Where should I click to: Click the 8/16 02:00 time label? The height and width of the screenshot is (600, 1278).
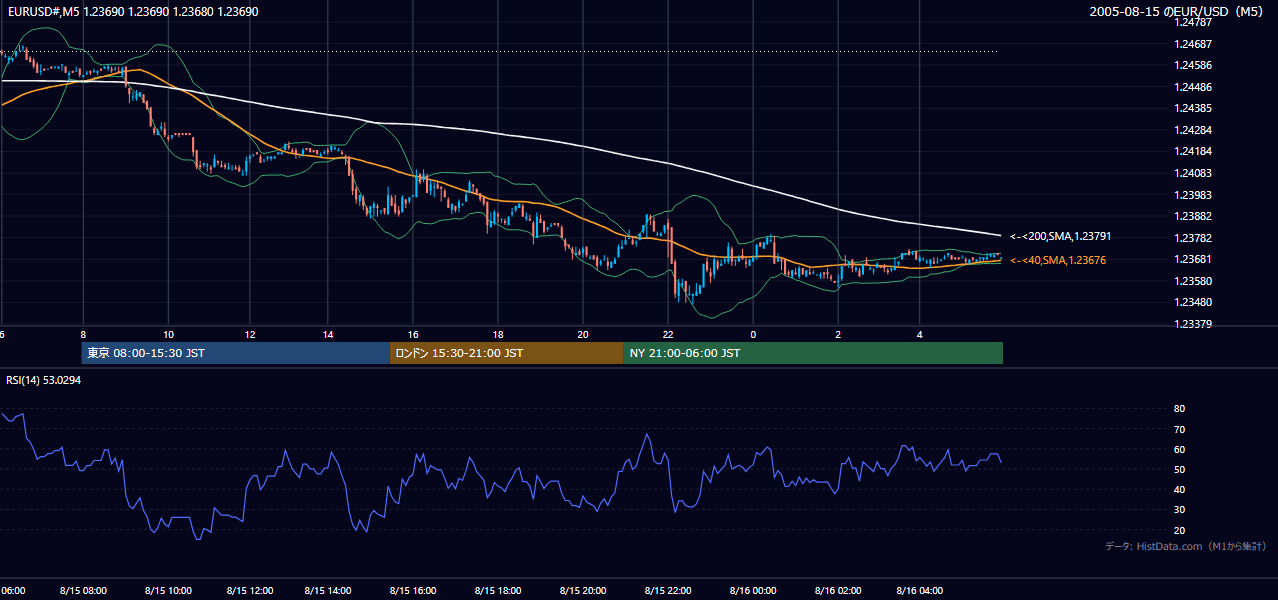[838, 591]
